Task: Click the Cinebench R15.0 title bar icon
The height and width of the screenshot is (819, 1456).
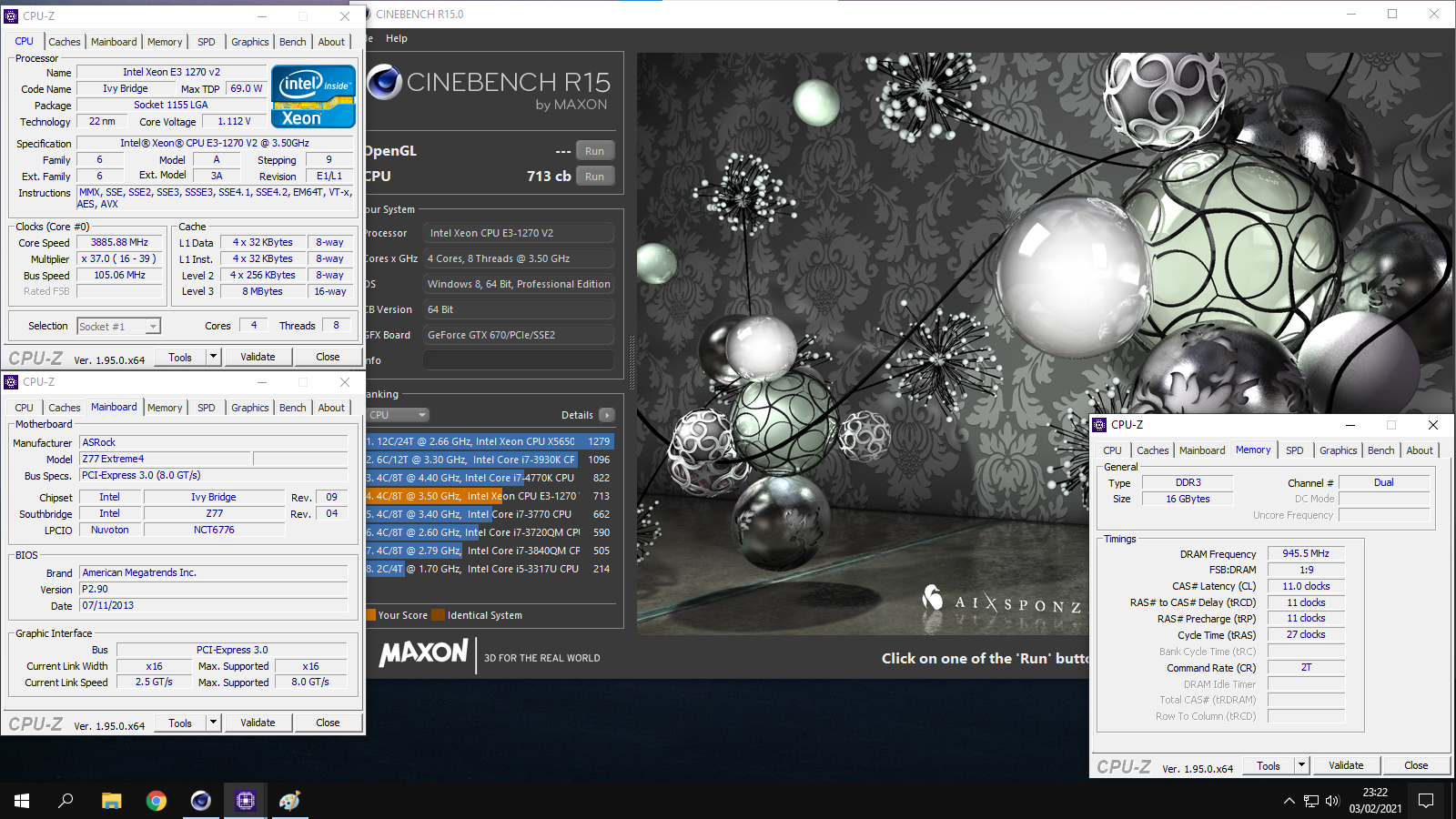Action: coord(367,15)
